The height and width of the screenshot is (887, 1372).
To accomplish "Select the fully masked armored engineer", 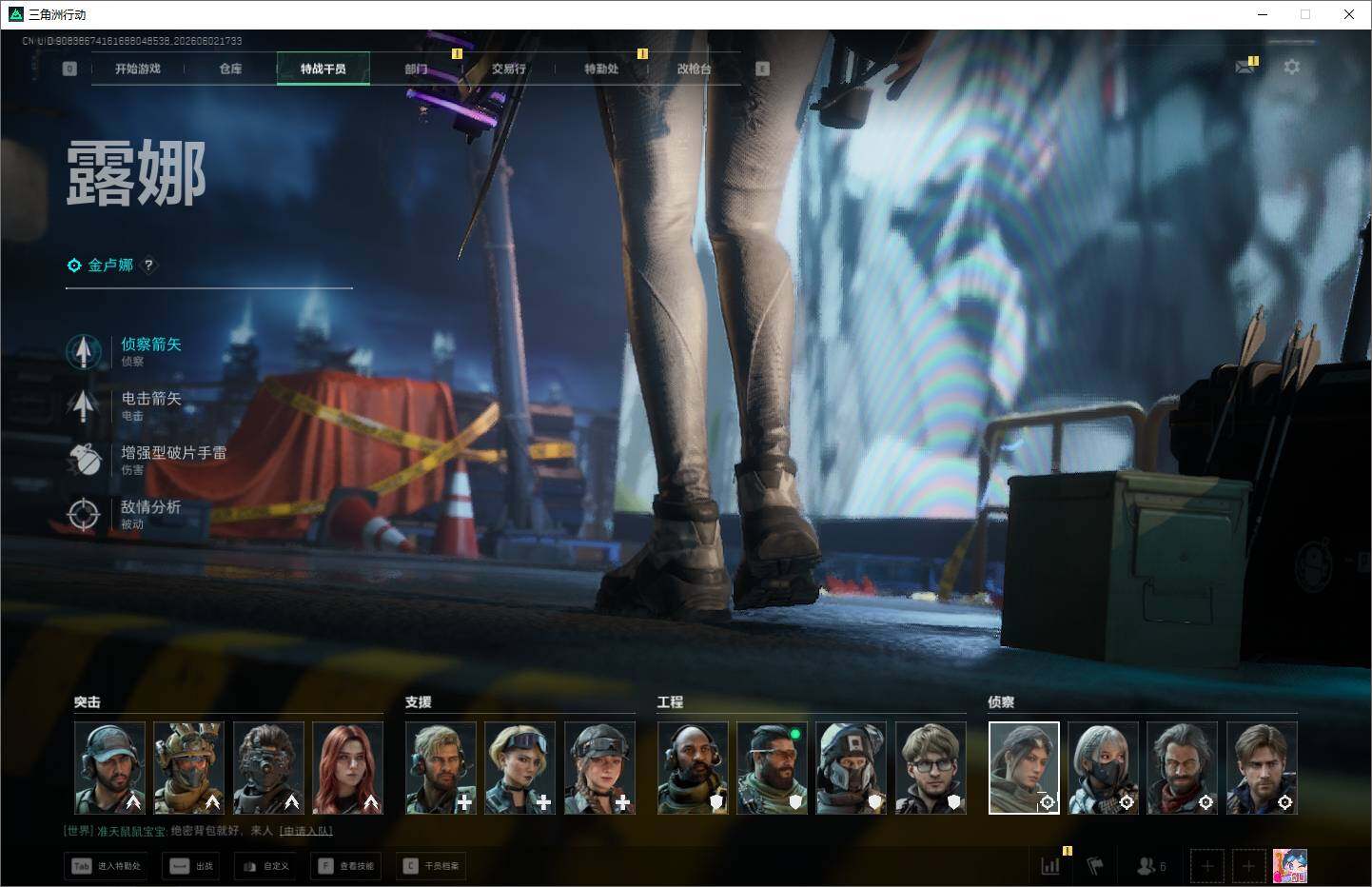I will 852,768.
